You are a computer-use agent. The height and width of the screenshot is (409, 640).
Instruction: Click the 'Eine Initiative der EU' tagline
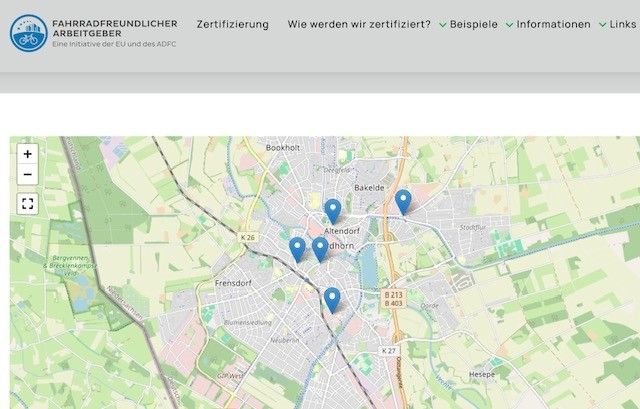tap(114, 45)
